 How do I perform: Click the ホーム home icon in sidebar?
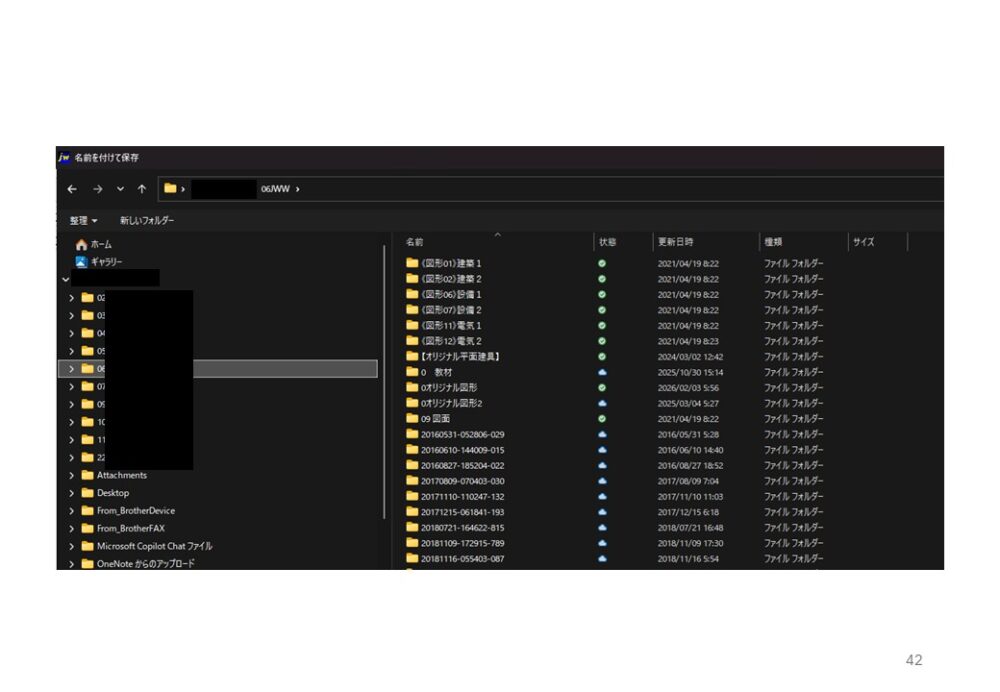pos(82,244)
